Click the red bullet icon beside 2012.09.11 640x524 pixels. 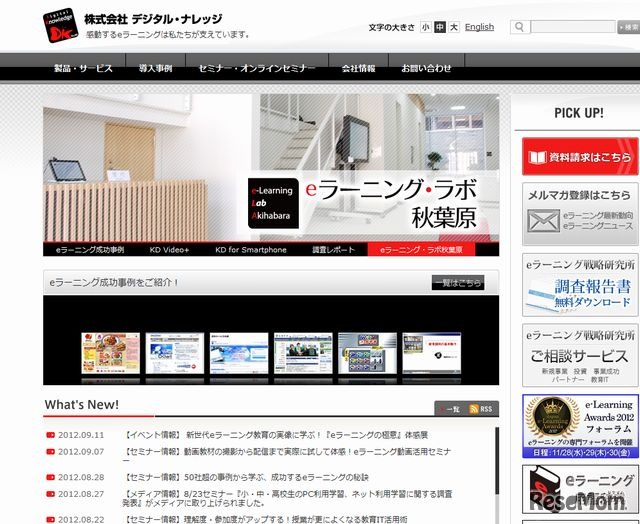[x=51, y=435]
